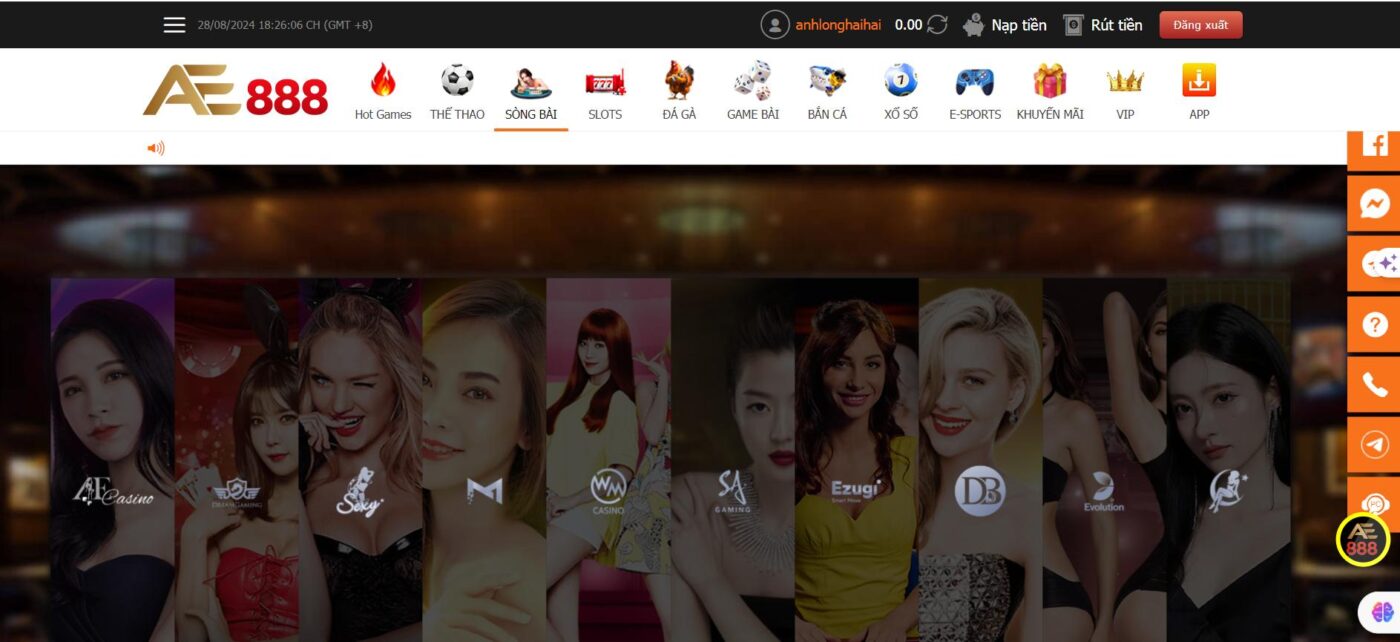Image resolution: width=1400 pixels, height=642 pixels.
Task: Choose the Evolution live casino tile
Action: click(x=1104, y=460)
